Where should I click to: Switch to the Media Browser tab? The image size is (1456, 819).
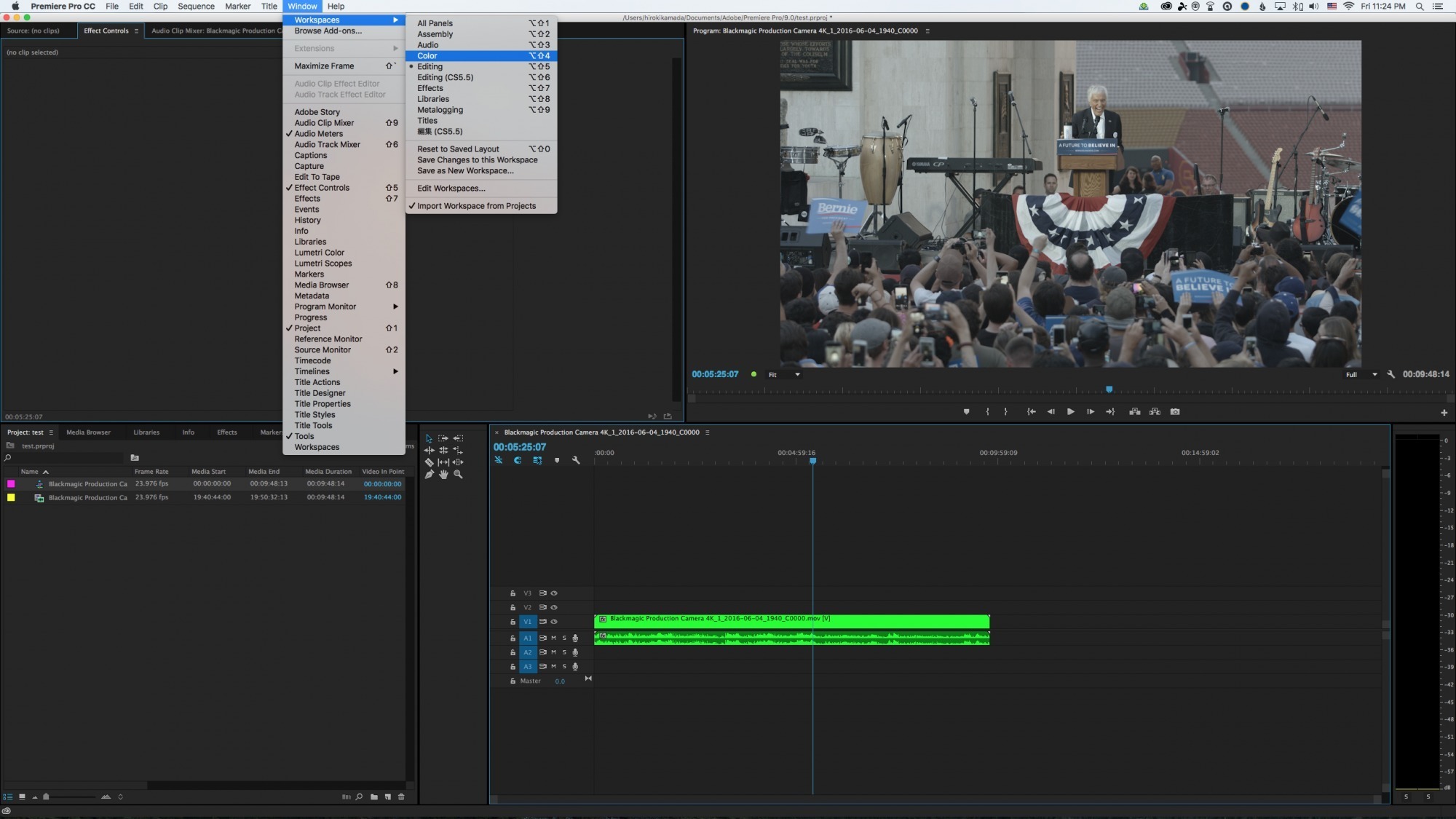click(88, 432)
